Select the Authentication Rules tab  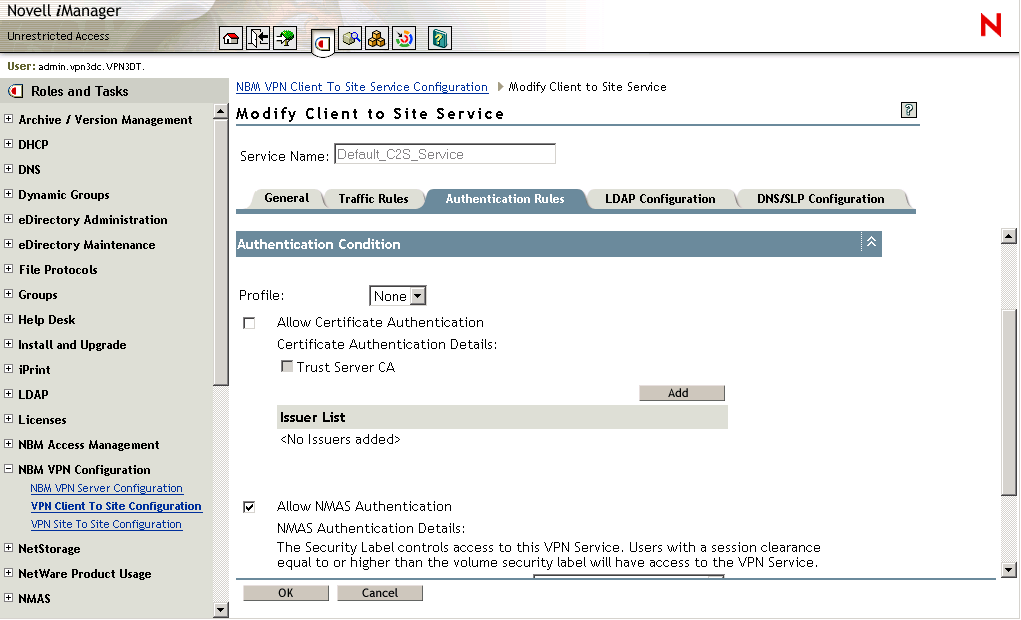click(x=505, y=199)
